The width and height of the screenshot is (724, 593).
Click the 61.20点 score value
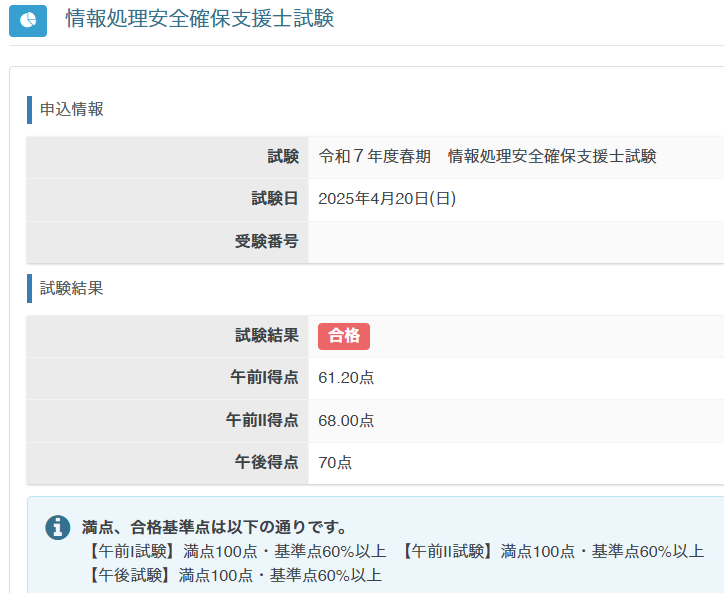pos(346,378)
